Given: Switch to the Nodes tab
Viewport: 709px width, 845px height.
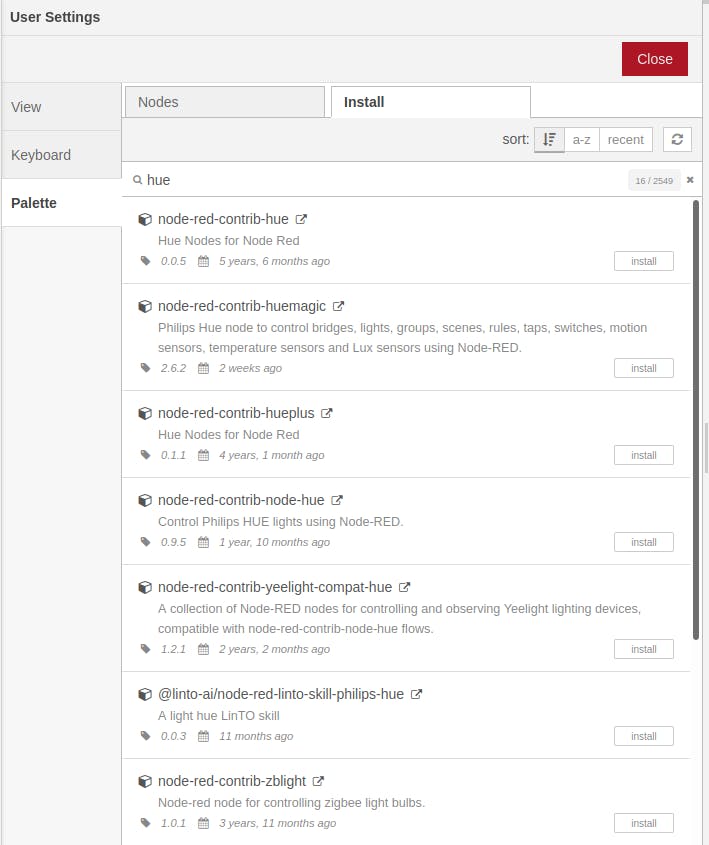Looking at the screenshot, I should tap(225, 102).
